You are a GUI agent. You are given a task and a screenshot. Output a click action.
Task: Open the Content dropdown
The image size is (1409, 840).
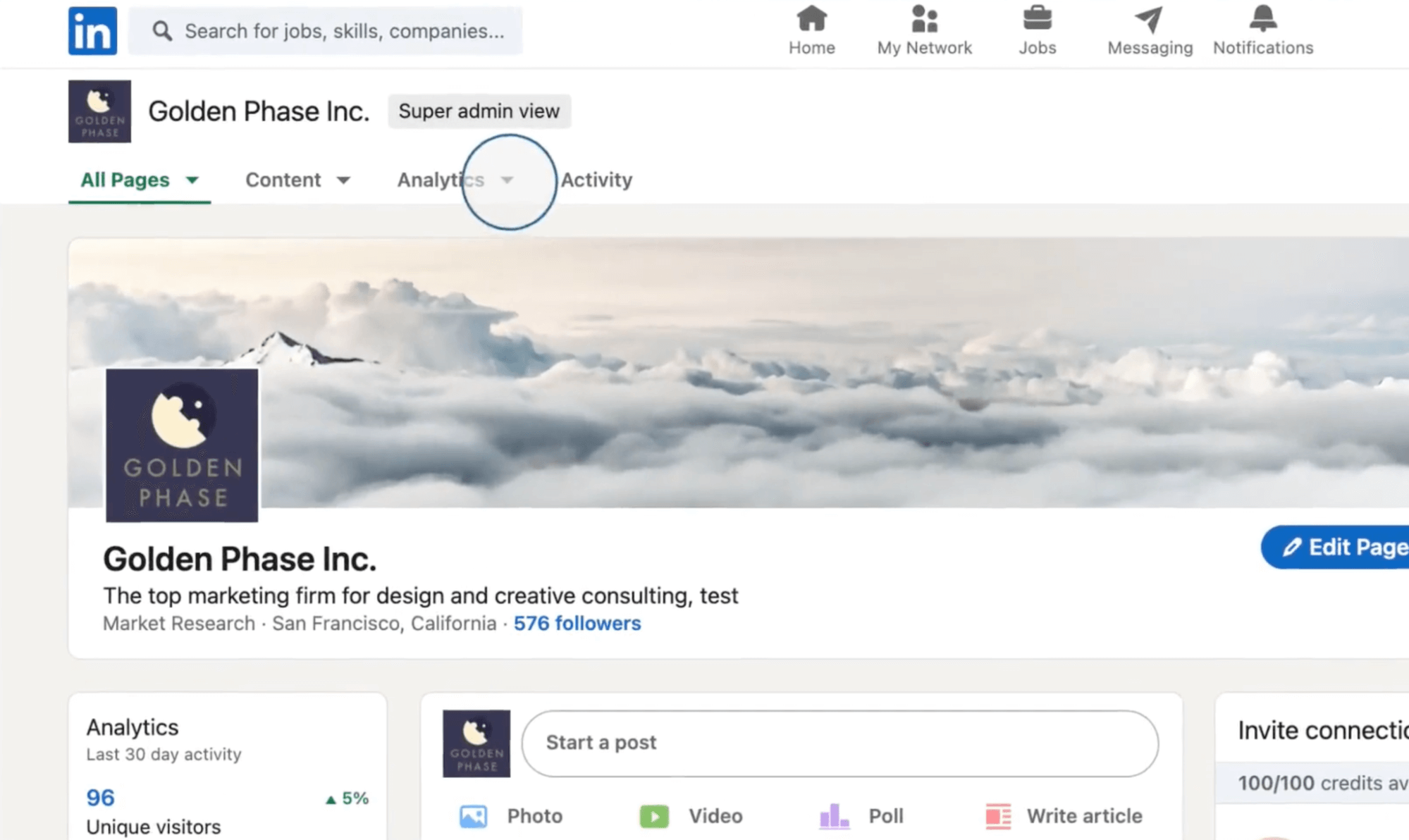[x=297, y=180]
